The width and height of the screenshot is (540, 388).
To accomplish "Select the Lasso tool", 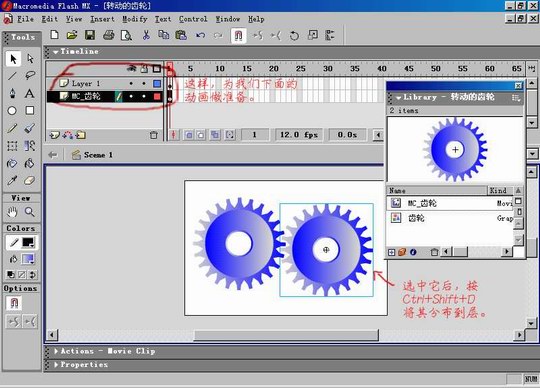I will click(30, 75).
